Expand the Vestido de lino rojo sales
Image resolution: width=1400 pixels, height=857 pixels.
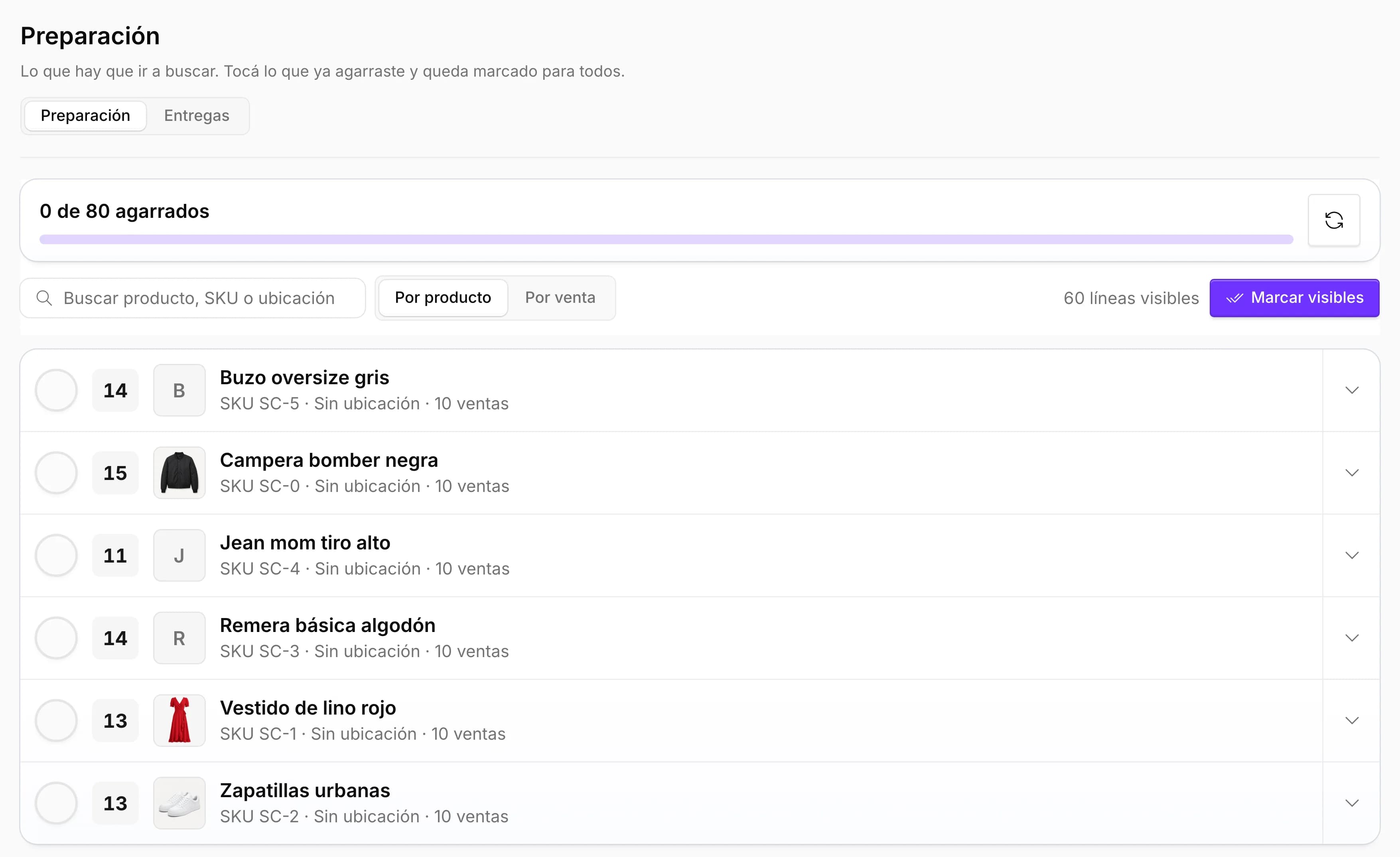[x=1352, y=720]
